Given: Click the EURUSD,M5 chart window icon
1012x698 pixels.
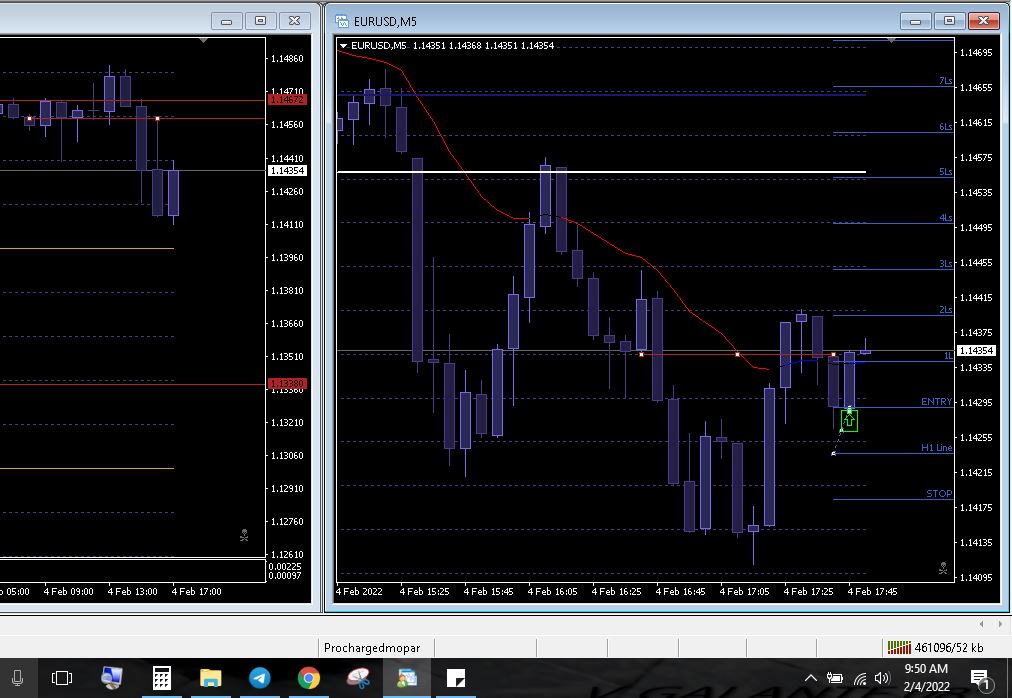Looking at the screenshot, I should [x=343, y=21].
